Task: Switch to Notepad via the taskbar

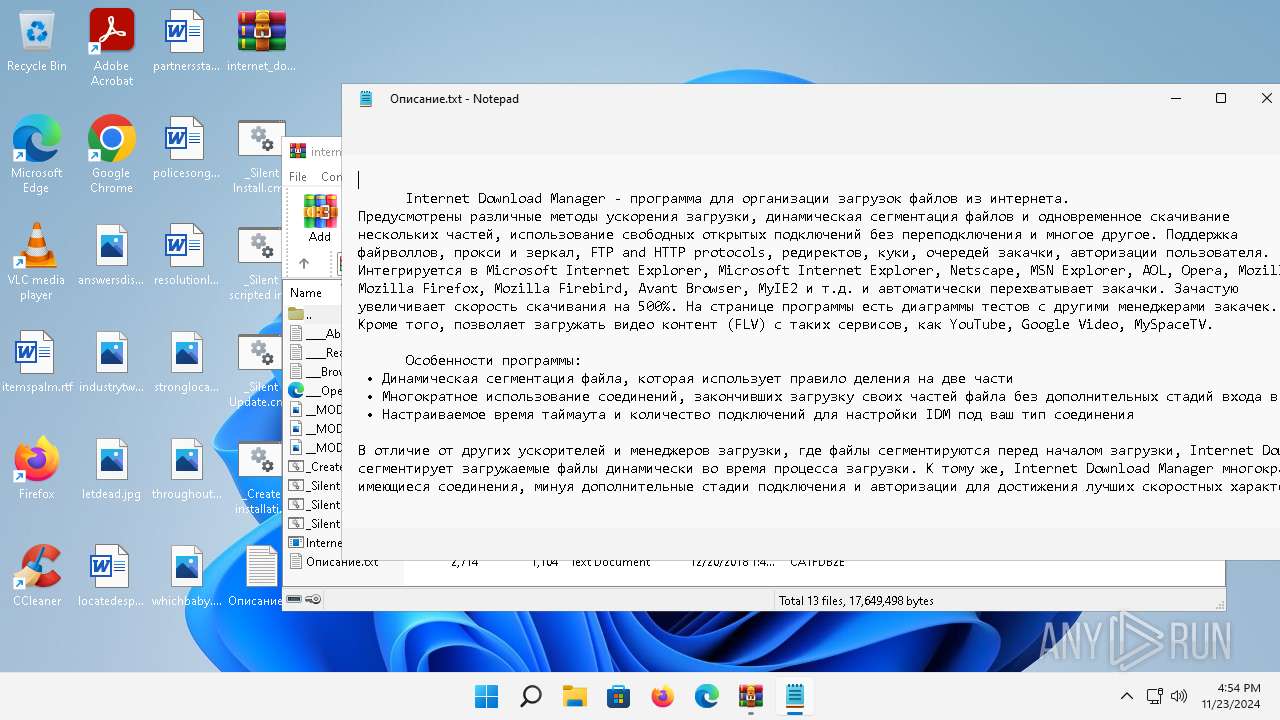Action: pyautogui.click(x=795, y=696)
